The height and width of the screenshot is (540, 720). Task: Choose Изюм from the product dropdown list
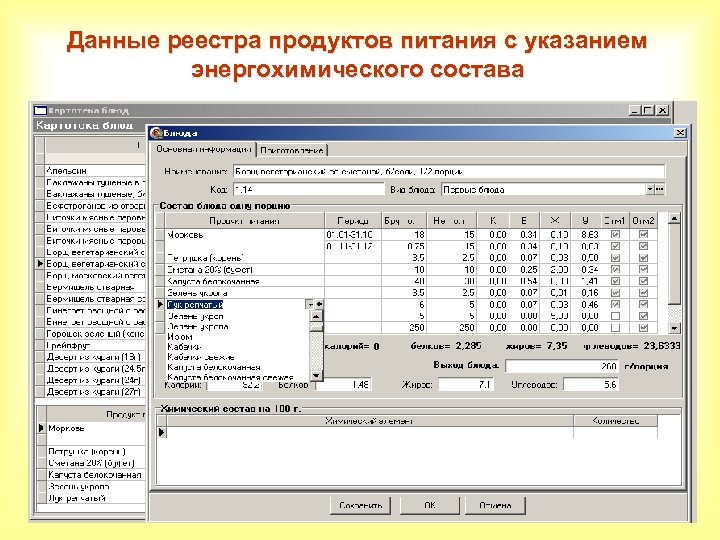180,337
